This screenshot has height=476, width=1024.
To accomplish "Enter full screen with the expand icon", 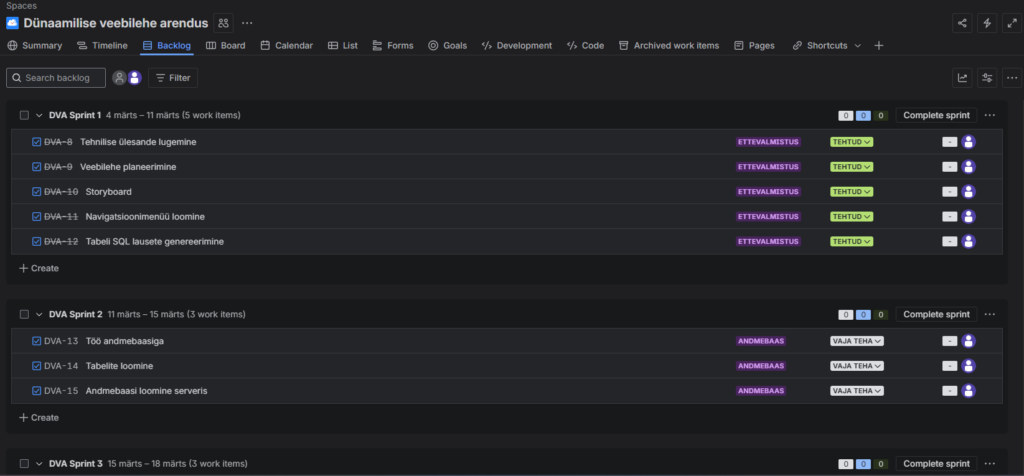I will click(x=1011, y=22).
